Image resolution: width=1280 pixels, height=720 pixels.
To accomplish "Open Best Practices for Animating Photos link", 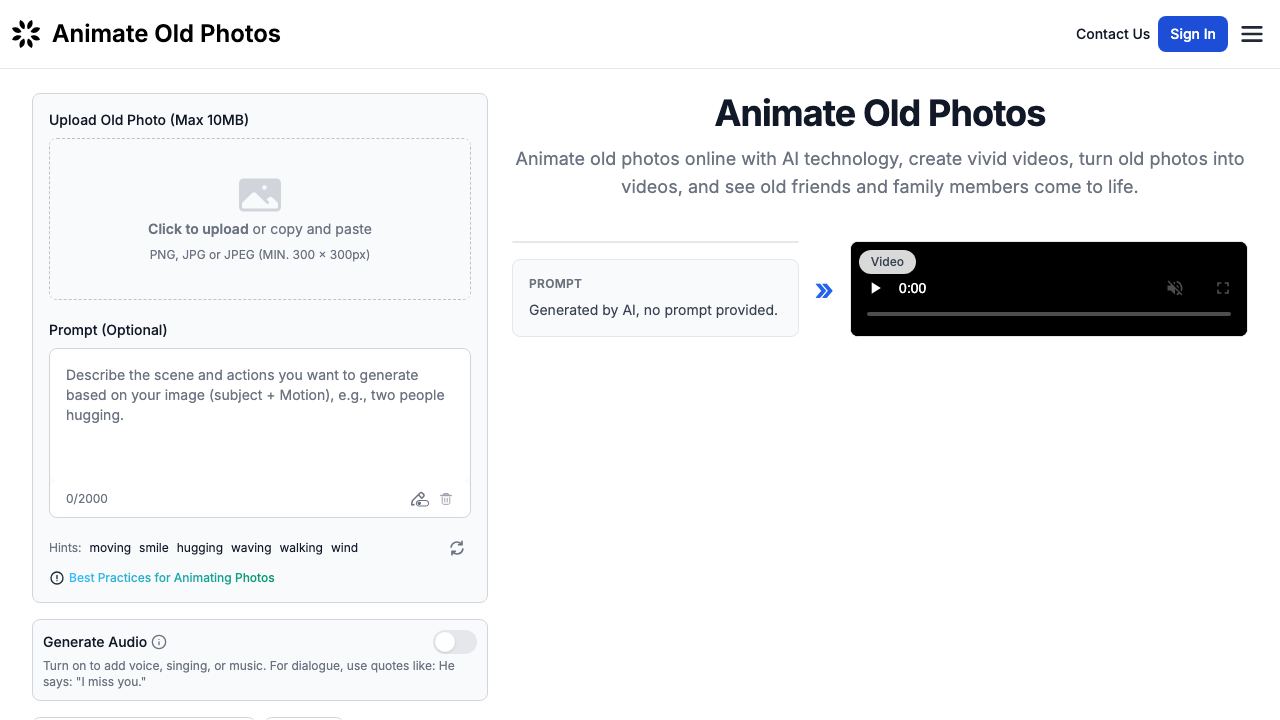I will (172, 578).
